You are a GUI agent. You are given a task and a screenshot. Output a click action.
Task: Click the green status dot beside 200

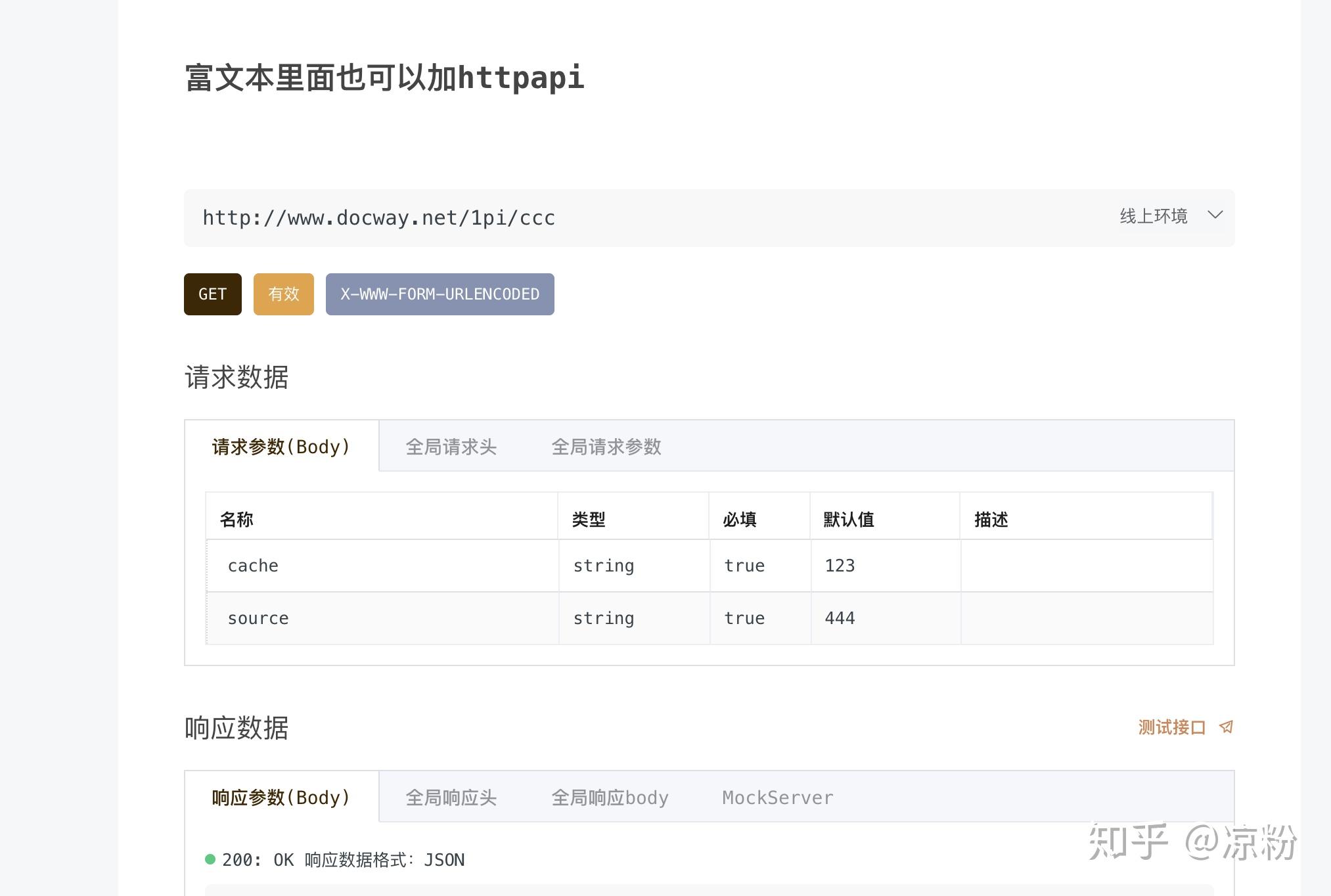[210, 859]
